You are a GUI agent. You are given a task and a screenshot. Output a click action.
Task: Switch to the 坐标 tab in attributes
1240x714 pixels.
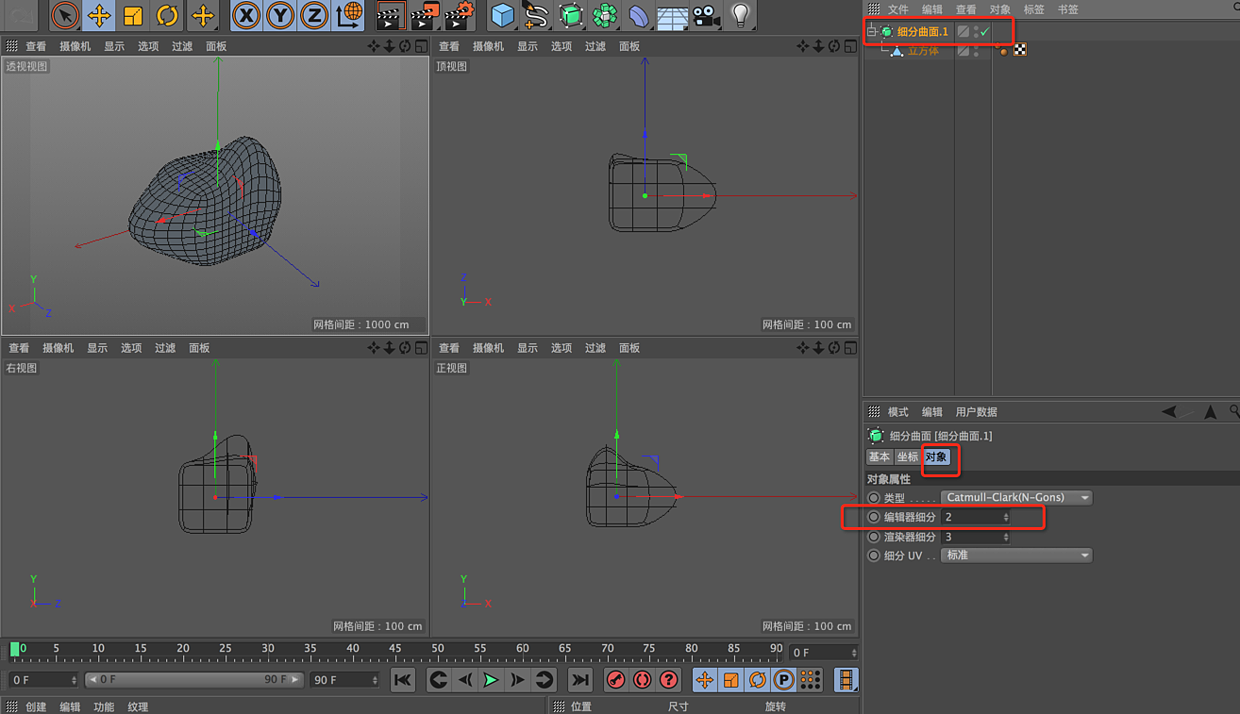[x=906, y=457]
